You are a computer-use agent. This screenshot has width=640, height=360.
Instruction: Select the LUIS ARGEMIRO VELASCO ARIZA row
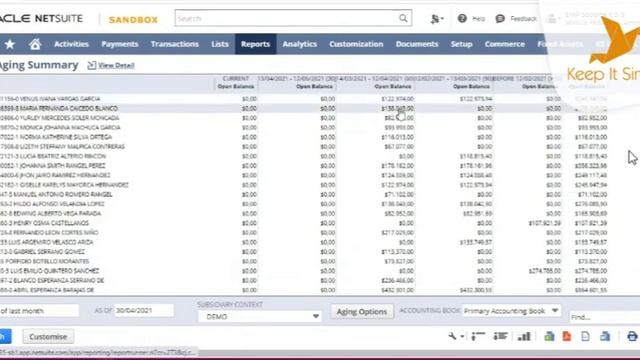[x=304, y=242]
